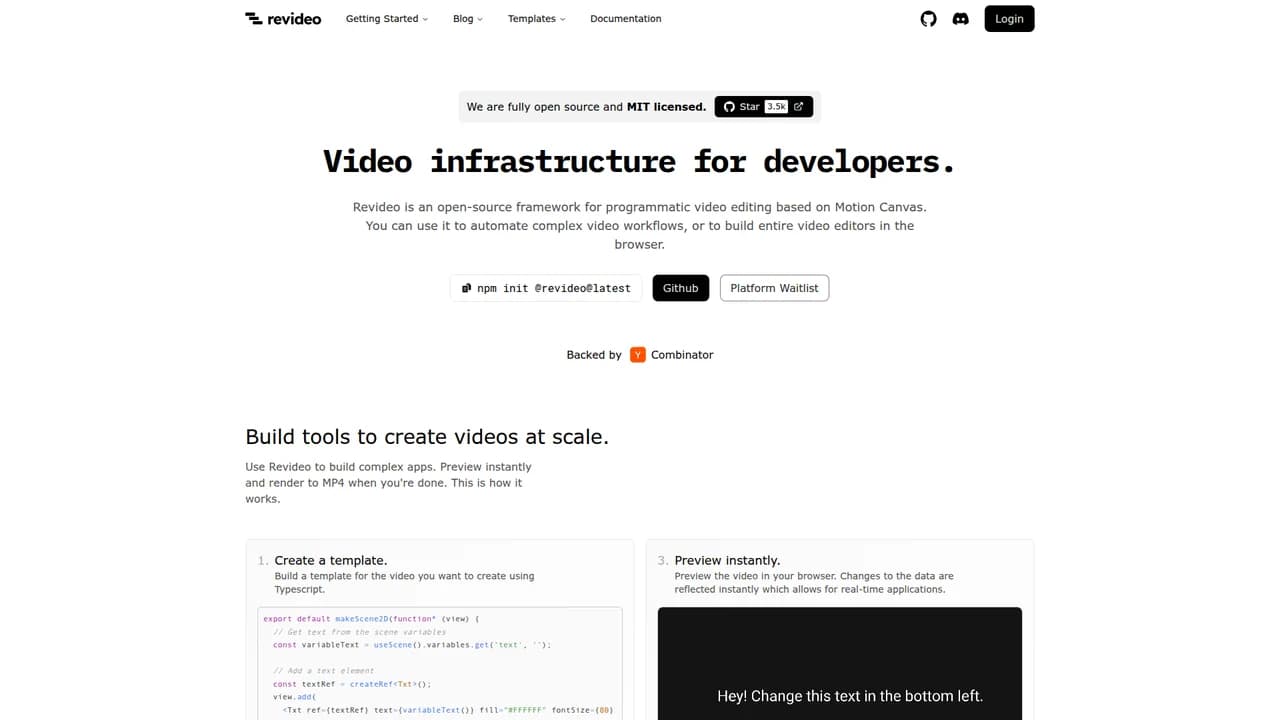Click the copy icon beside npm init
This screenshot has height=720, width=1280.
[466, 288]
